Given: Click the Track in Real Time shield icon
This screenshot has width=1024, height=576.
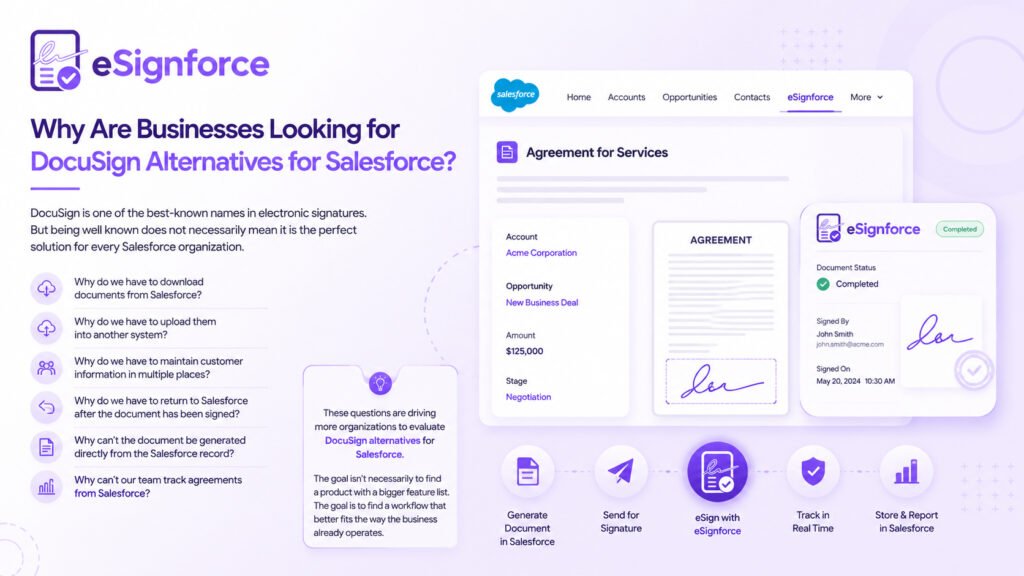Looking at the screenshot, I should pos(813,471).
